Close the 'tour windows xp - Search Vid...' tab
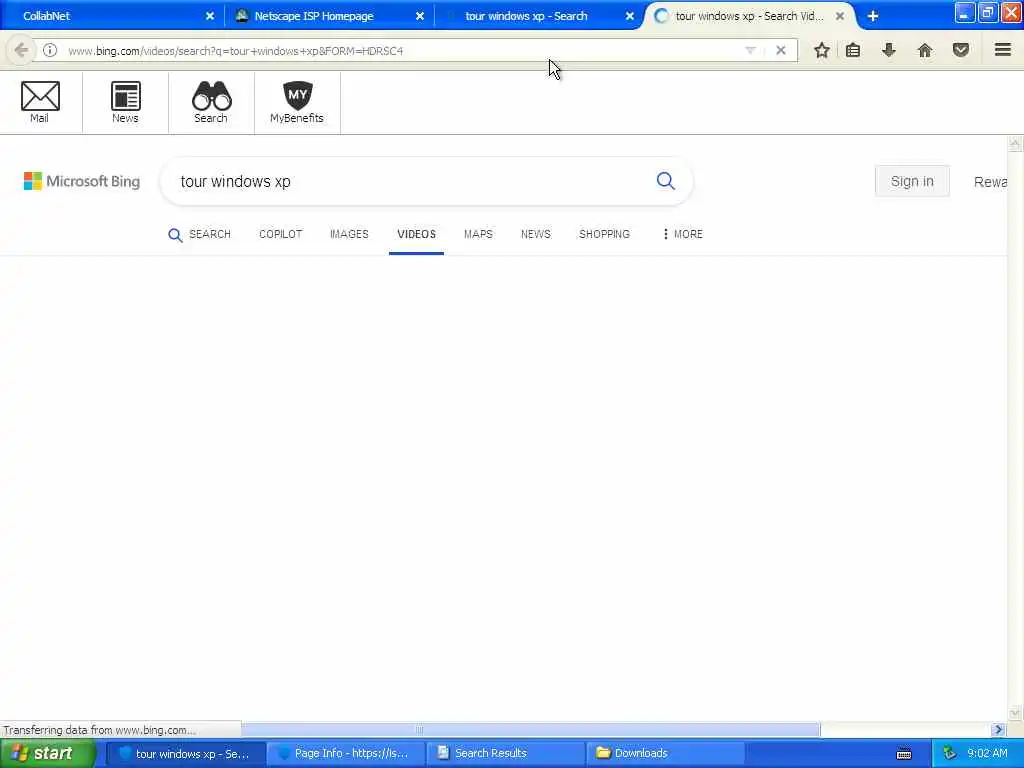The image size is (1024, 768). [840, 16]
